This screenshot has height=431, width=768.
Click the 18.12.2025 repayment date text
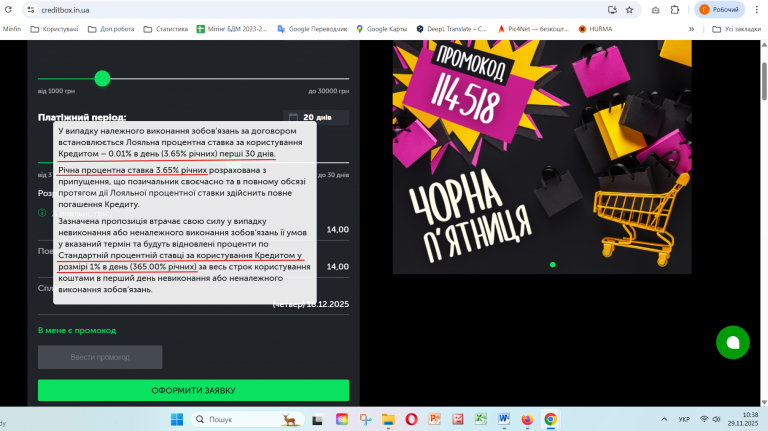pos(328,304)
